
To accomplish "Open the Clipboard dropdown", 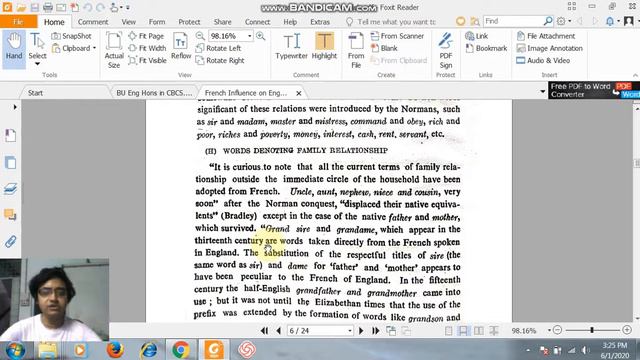I will (x=95, y=48).
